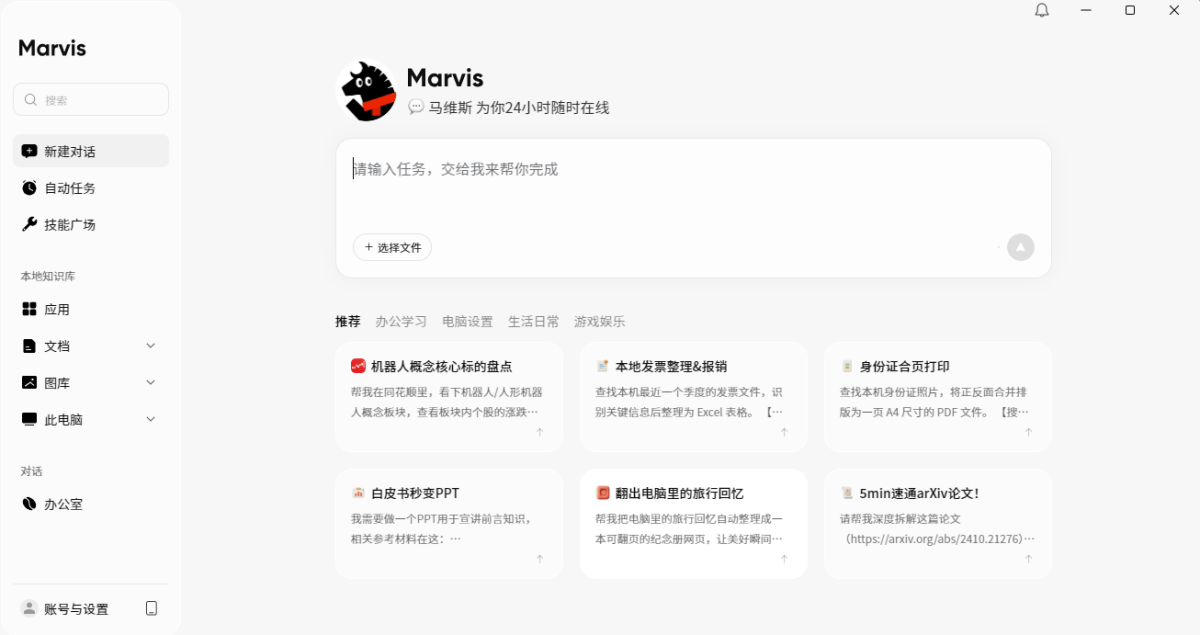The height and width of the screenshot is (635, 1200).
Task: Open the 本地发票整理&报销 card title
Action: click(671, 366)
